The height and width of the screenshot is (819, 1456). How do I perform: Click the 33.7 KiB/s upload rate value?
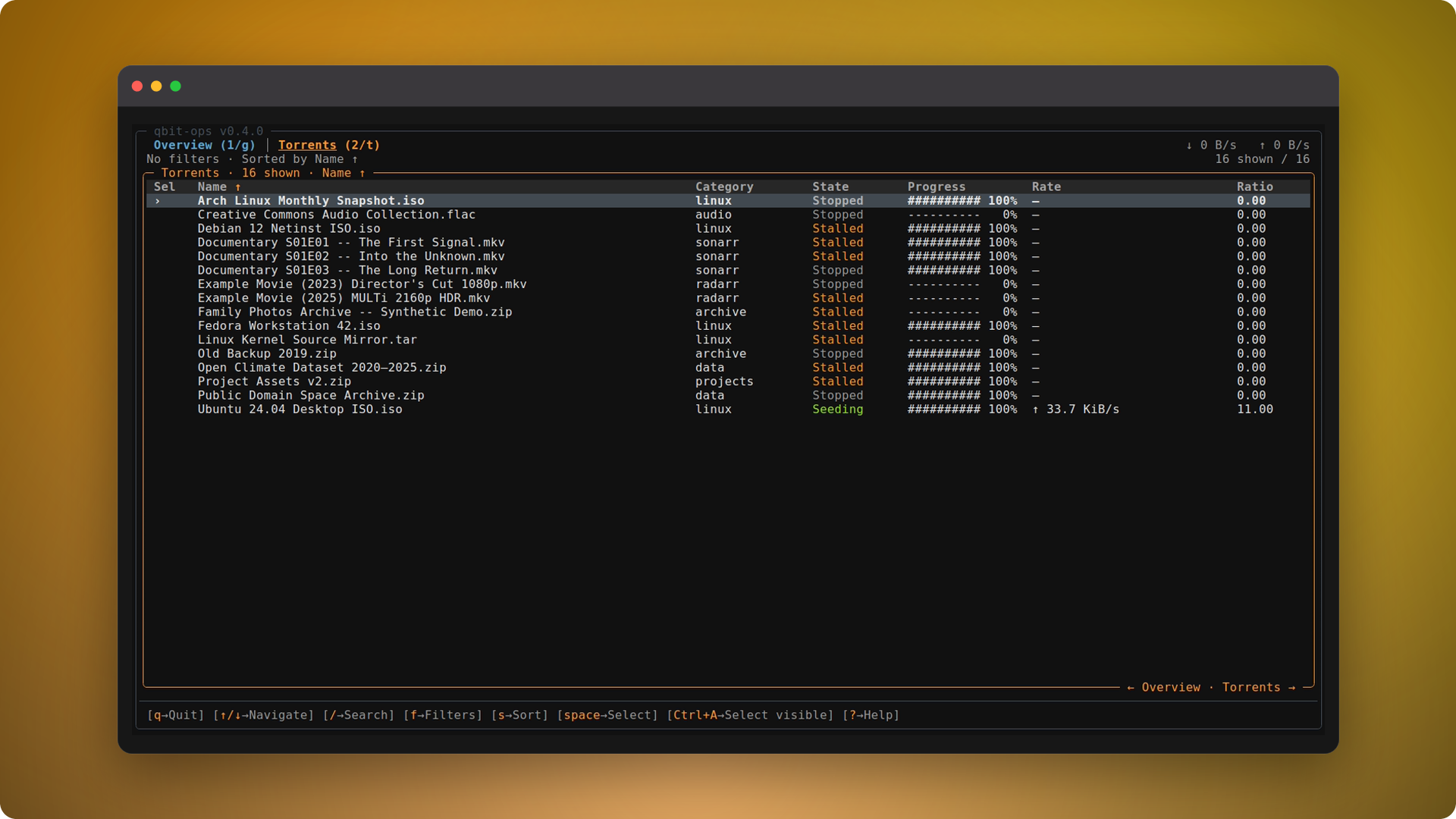pos(1075,409)
